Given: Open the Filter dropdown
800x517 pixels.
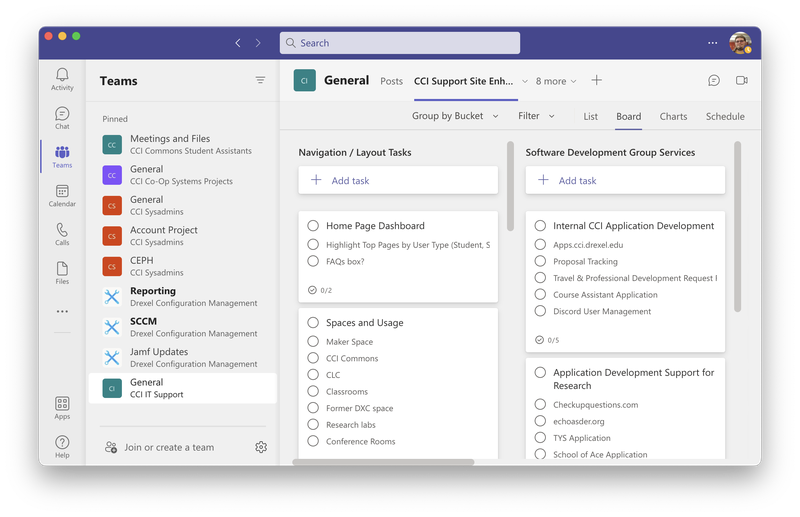Looking at the screenshot, I should 536,116.
